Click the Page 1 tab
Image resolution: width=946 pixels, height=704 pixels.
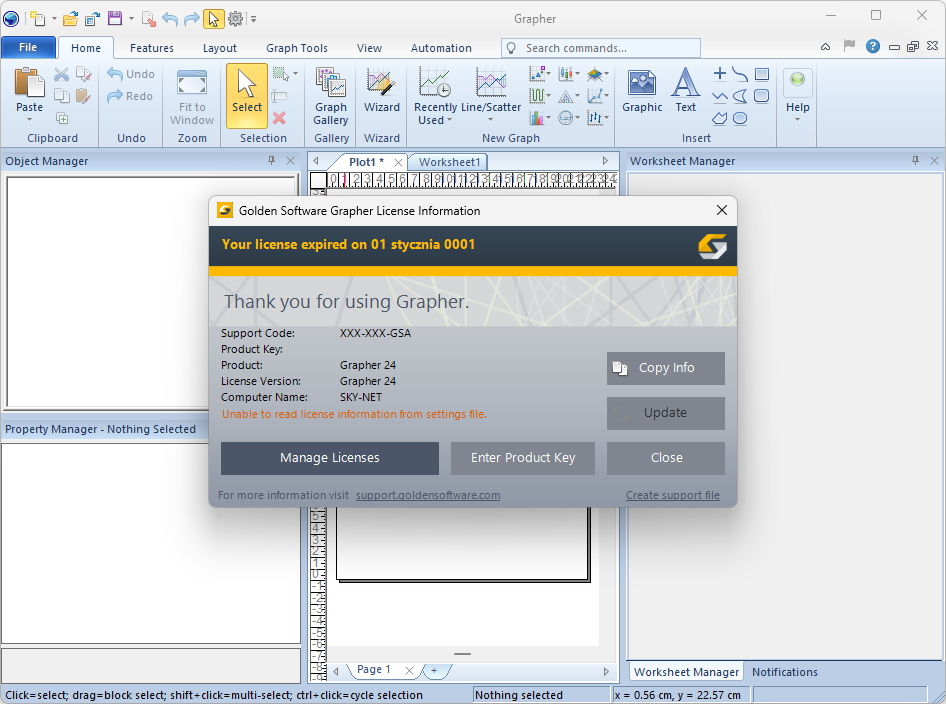(x=373, y=670)
